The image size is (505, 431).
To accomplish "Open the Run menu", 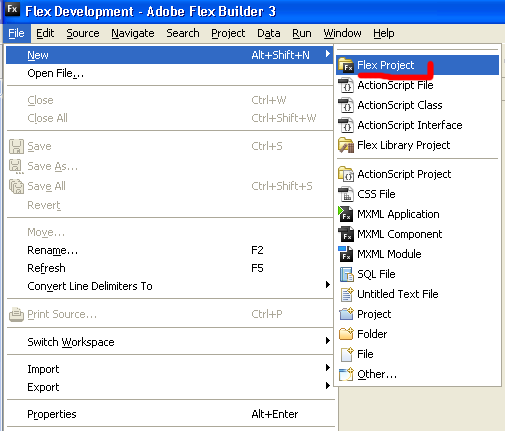I will (302, 33).
